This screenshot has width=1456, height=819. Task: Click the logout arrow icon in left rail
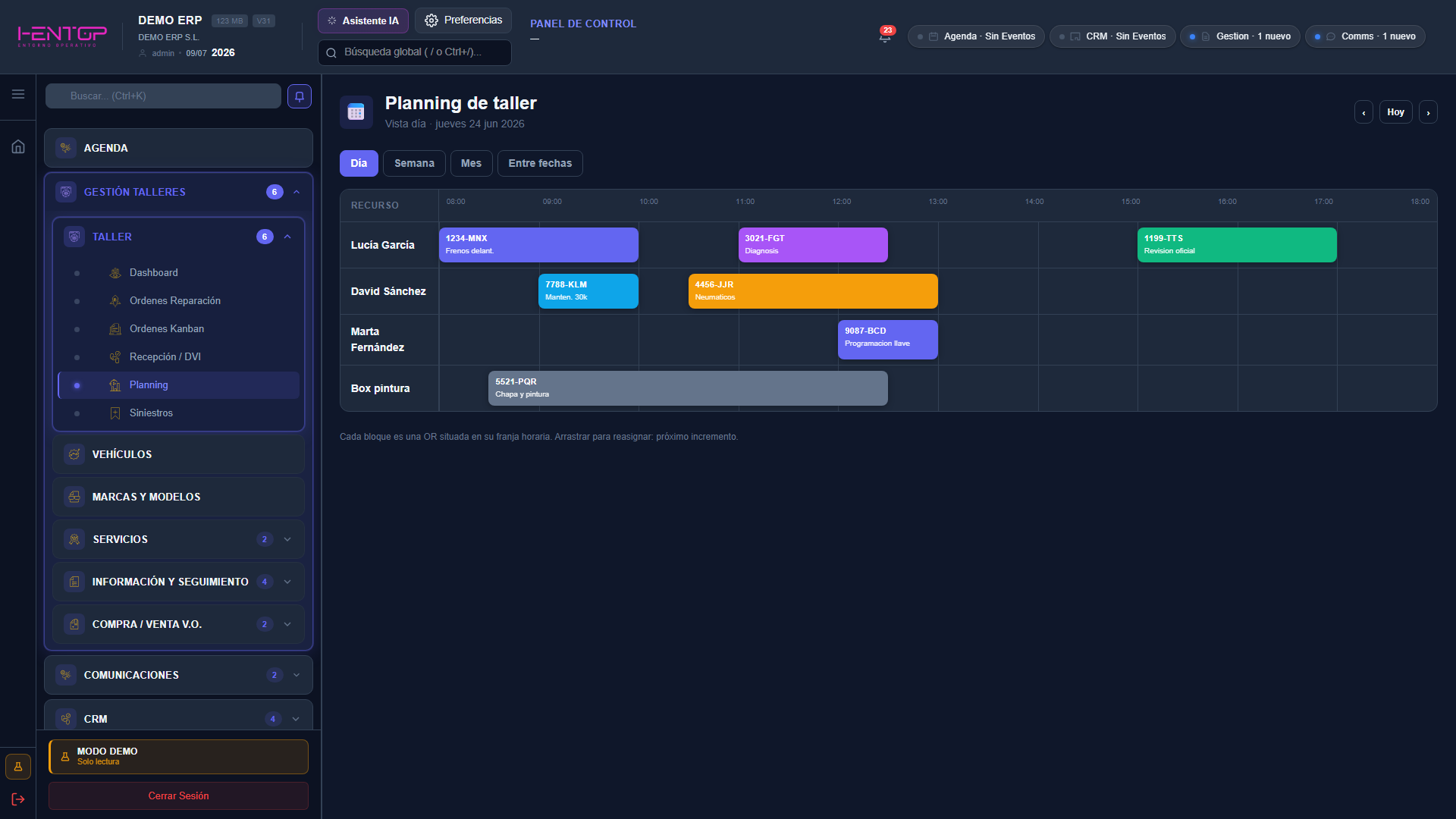18,799
